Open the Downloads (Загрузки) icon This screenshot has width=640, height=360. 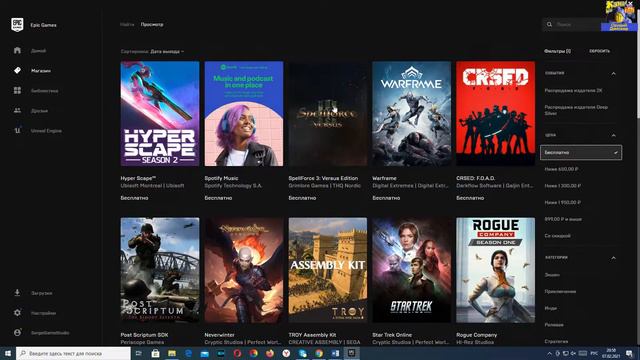(x=17, y=293)
